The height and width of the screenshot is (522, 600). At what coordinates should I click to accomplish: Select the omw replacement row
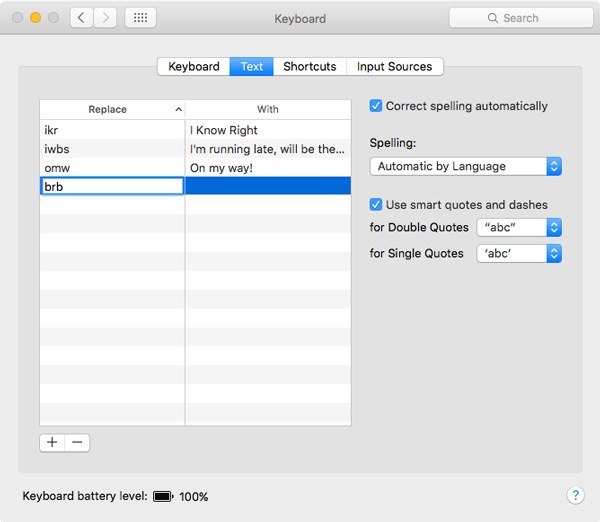195,168
